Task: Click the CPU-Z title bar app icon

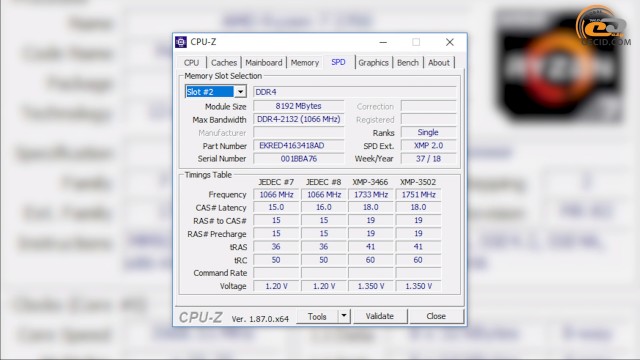Action: [181, 42]
